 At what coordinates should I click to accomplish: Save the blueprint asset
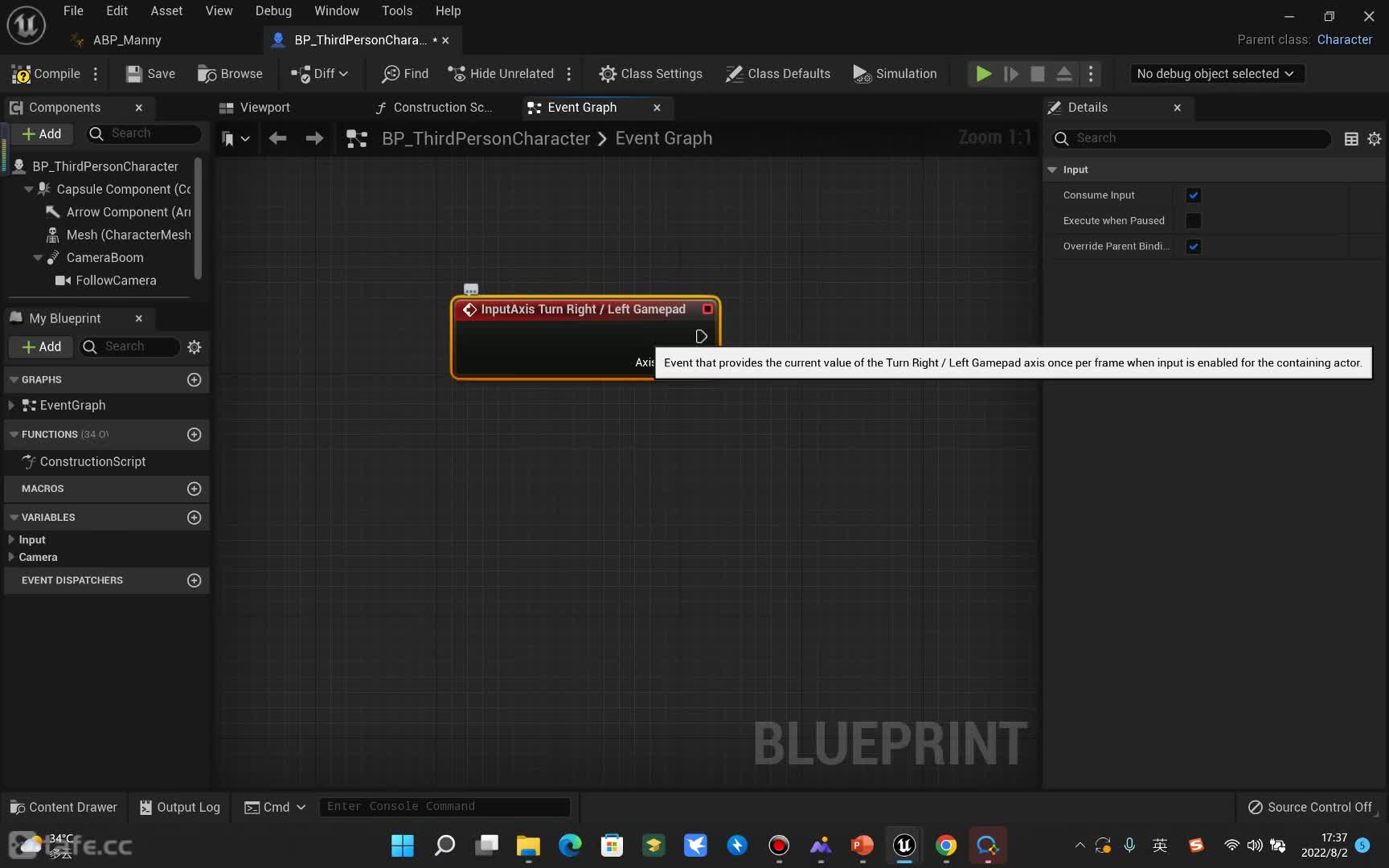(x=150, y=74)
